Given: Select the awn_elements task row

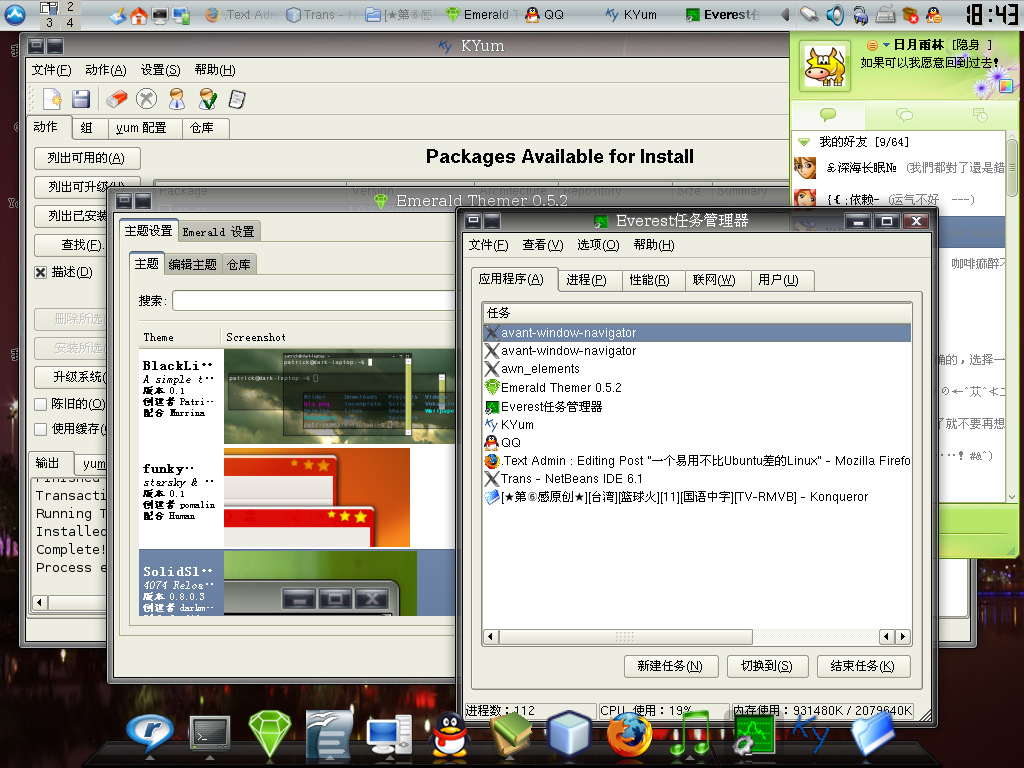Looking at the screenshot, I should coord(697,369).
